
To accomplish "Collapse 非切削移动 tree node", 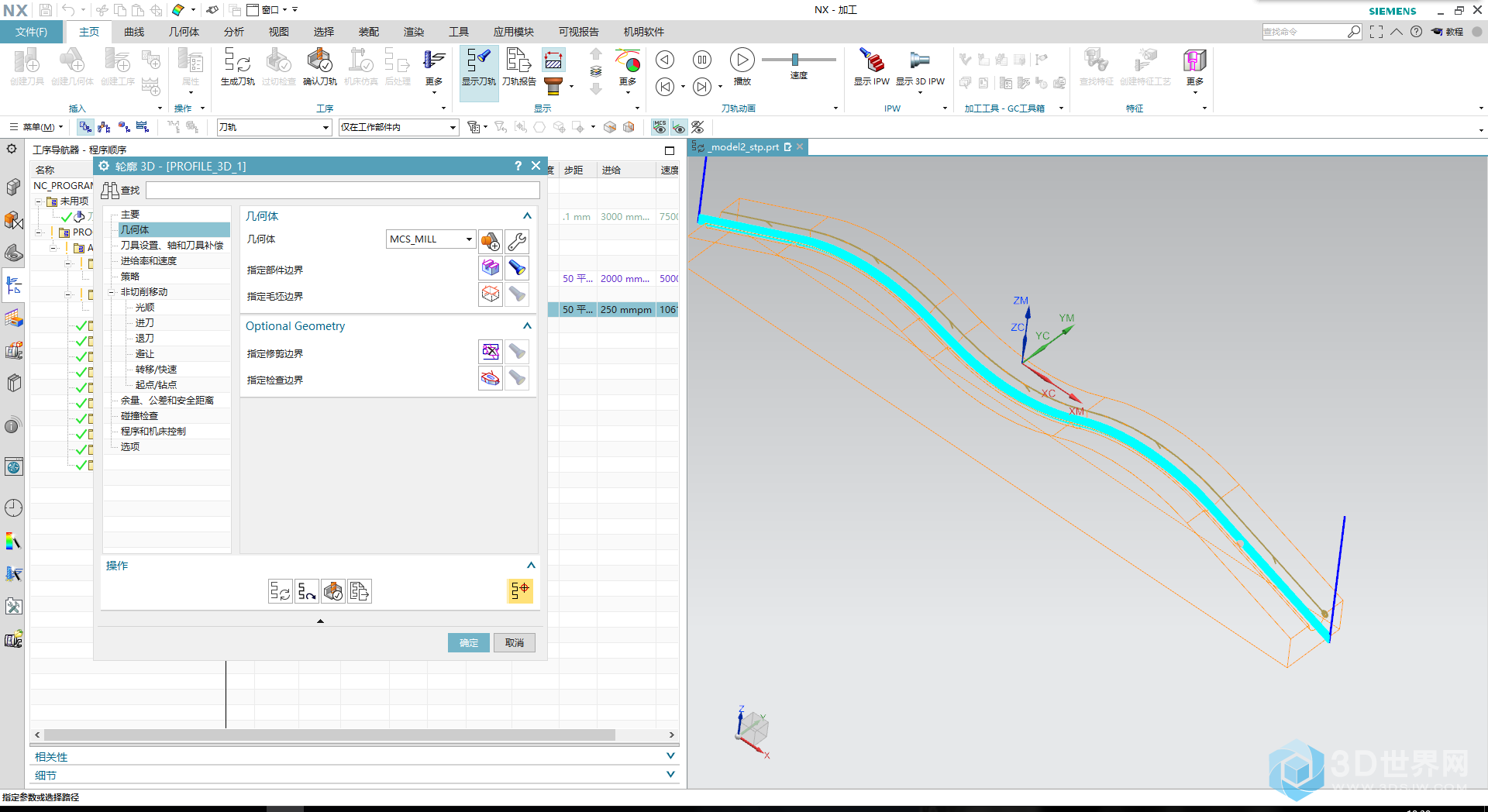I will 112,292.
